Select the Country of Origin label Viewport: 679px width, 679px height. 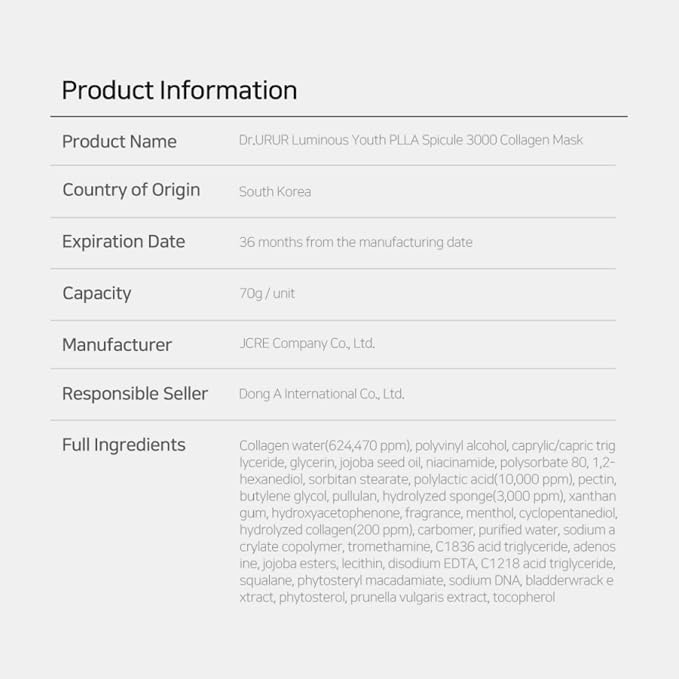(131, 190)
